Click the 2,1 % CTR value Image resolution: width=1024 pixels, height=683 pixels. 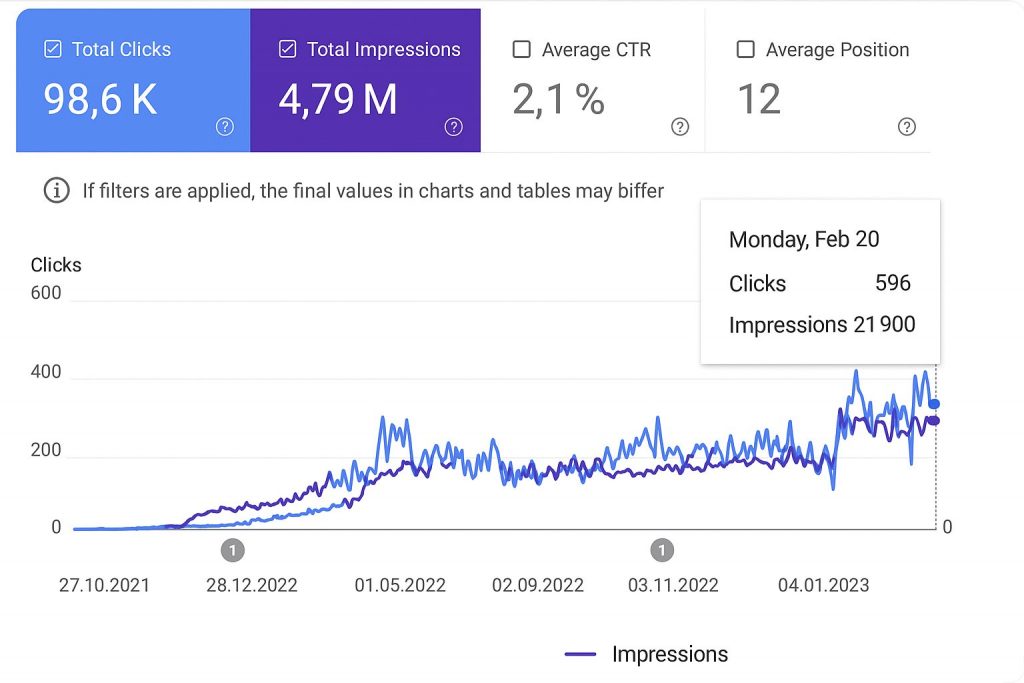pyautogui.click(x=558, y=99)
